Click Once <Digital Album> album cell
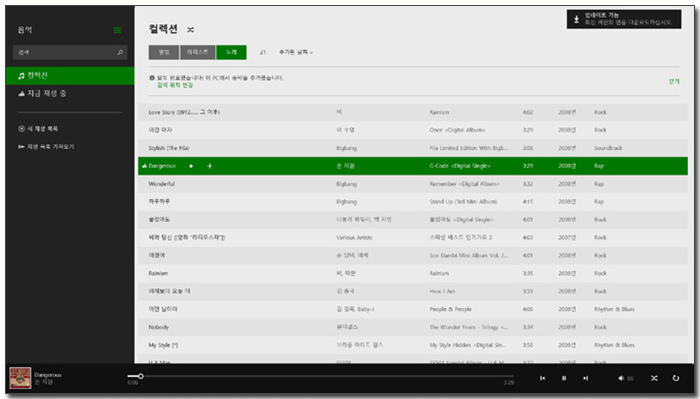Viewport: 700px width, 399px height. [x=457, y=130]
